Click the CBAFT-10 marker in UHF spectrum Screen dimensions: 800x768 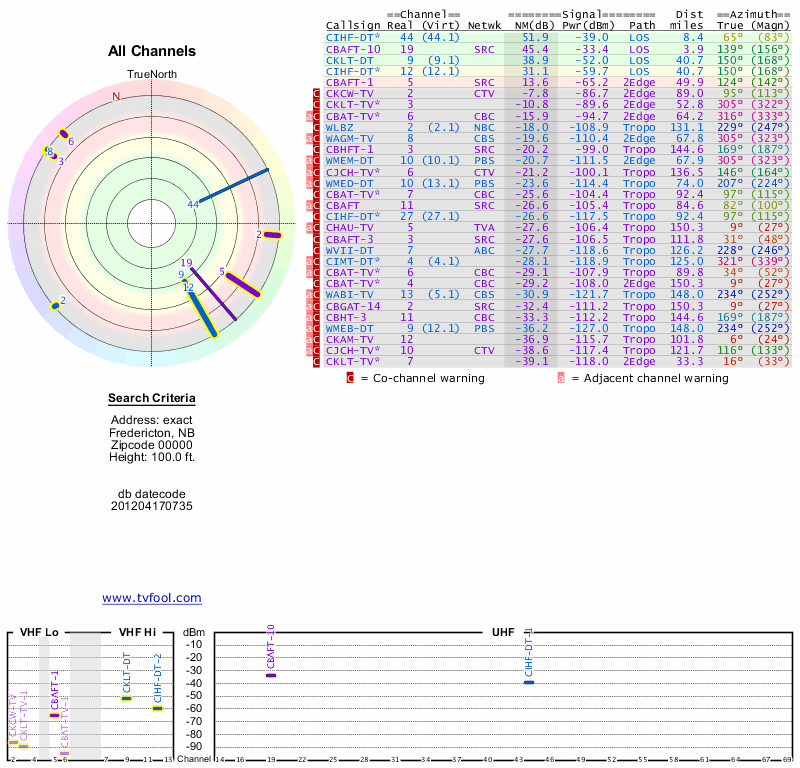pyautogui.click(x=271, y=675)
